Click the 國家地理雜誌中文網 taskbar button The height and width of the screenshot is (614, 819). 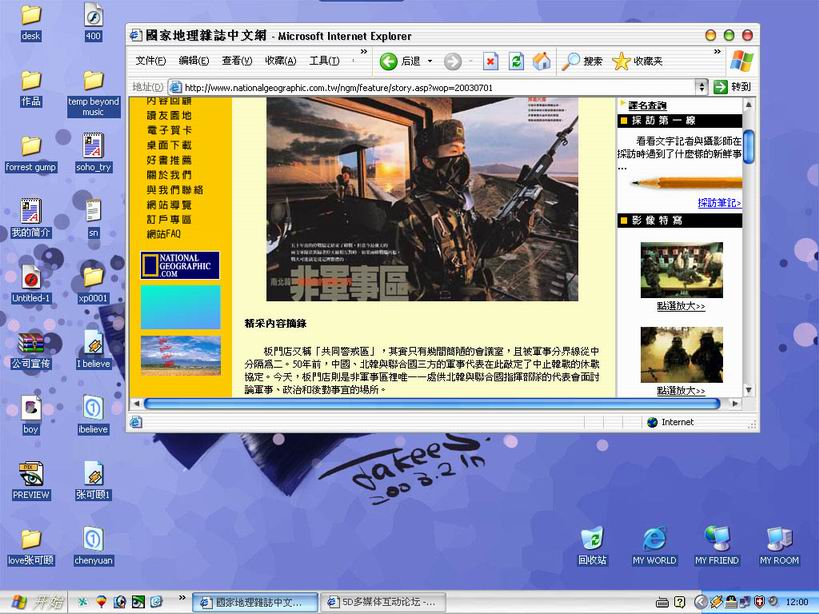click(x=255, y=603)
